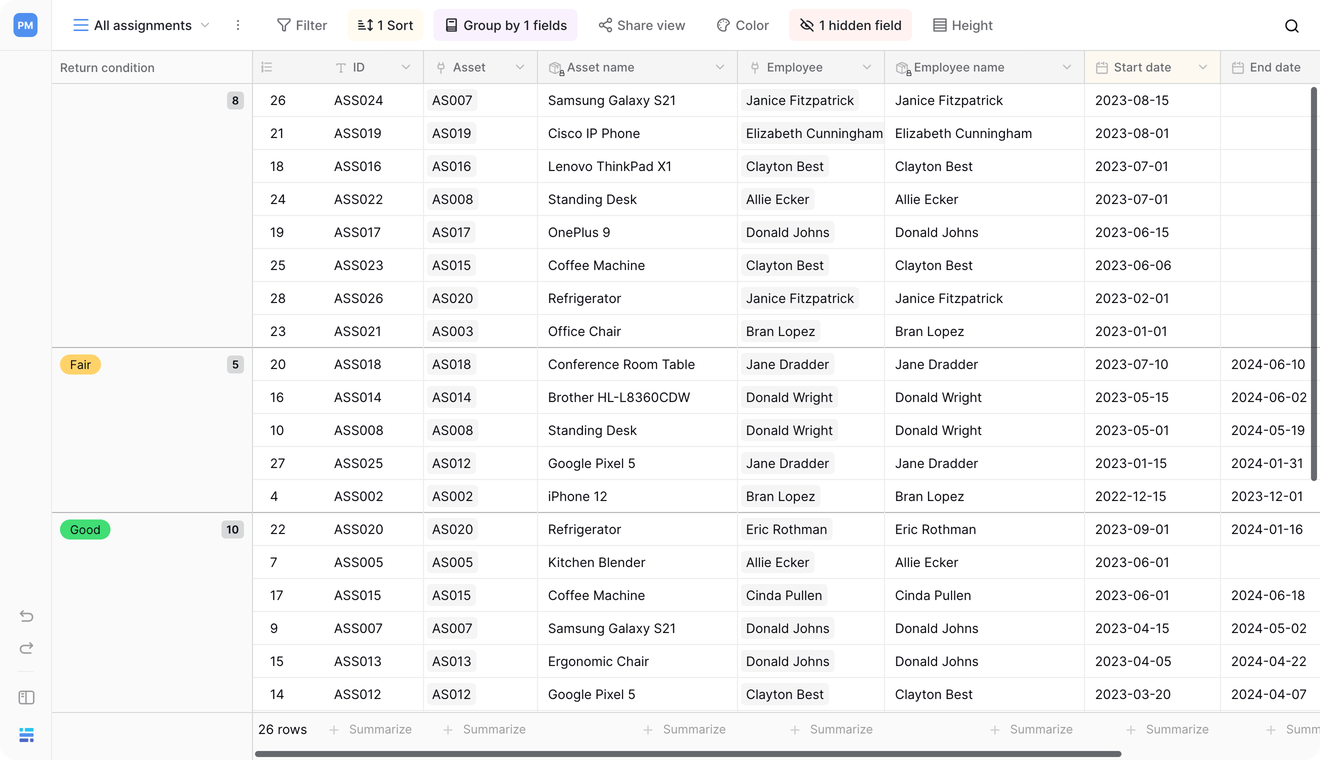Click the AS007 asset tag in row ASS024

(452, 100)
